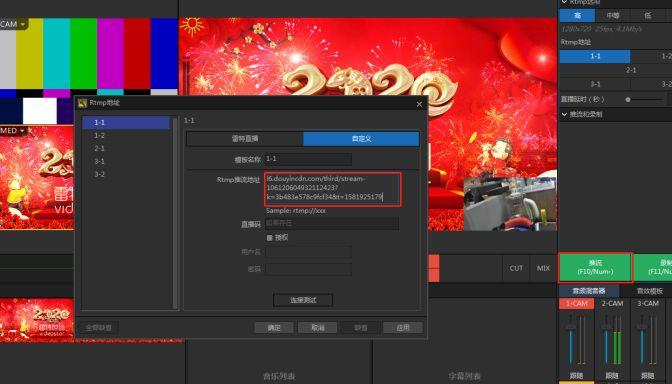Toggle the follow button under 3-CAM
Image resolution: width=672 pixels, height=384 pixels.
(648, 376)
